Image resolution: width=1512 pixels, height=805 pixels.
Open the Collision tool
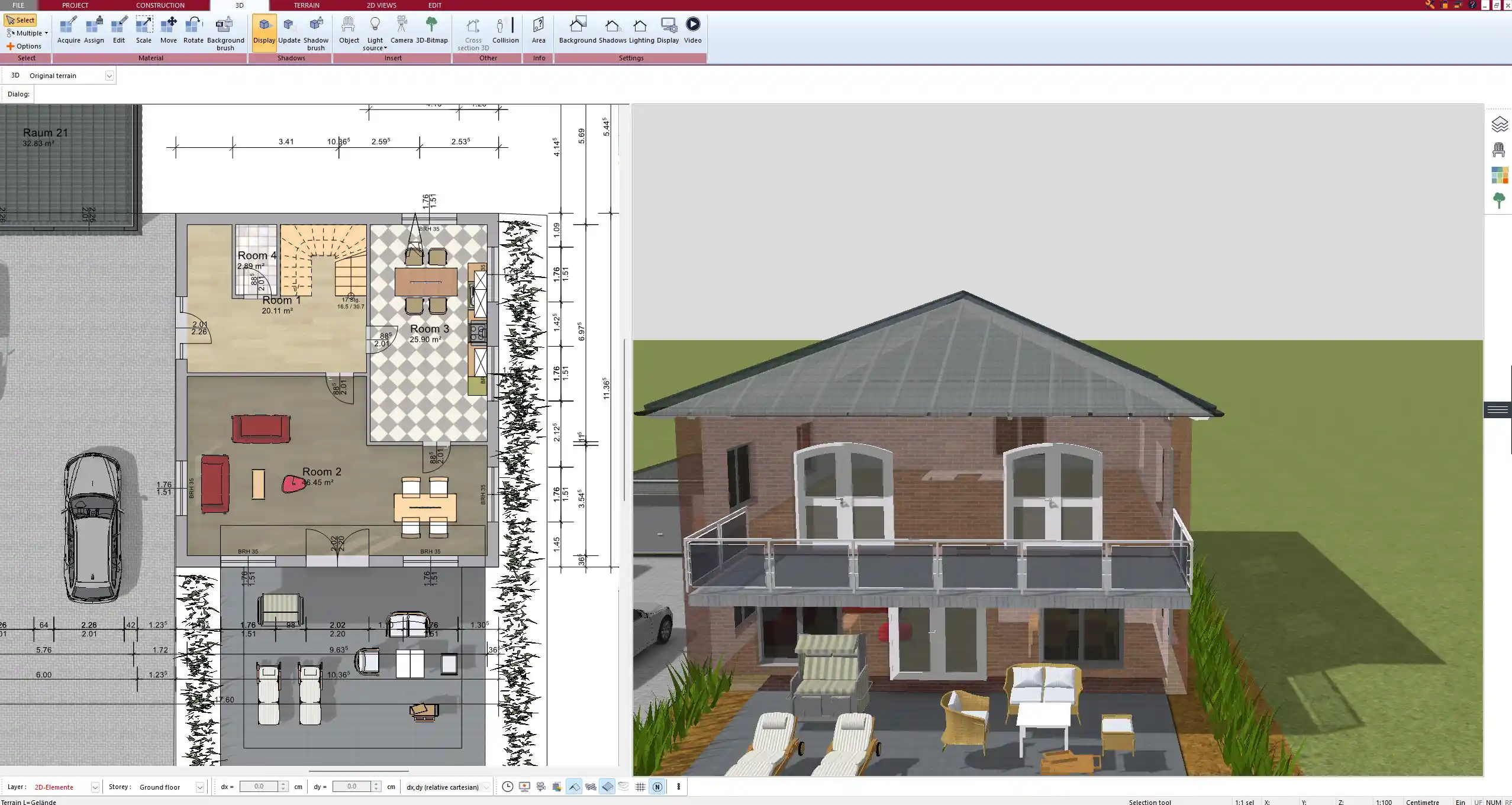coord(505,30)
